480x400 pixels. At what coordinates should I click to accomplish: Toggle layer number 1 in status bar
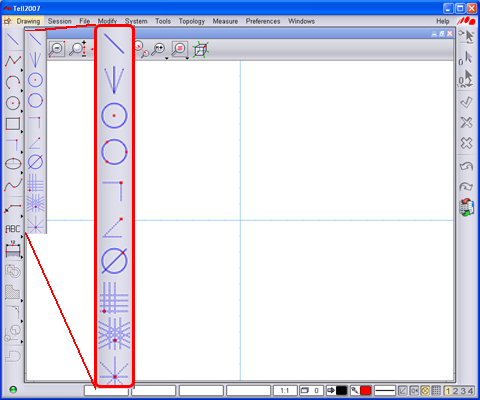[x=448, y=391]
